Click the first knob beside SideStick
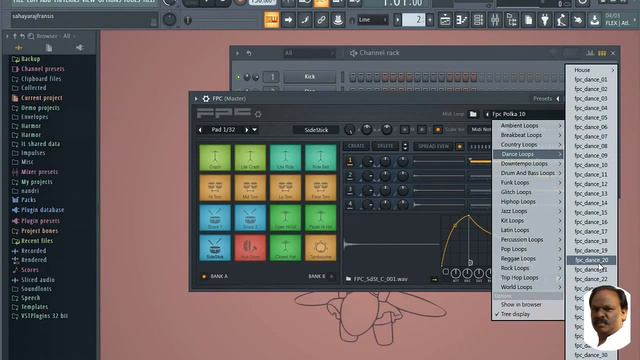This screenshot has height=360, width=640. coord(349,130)
